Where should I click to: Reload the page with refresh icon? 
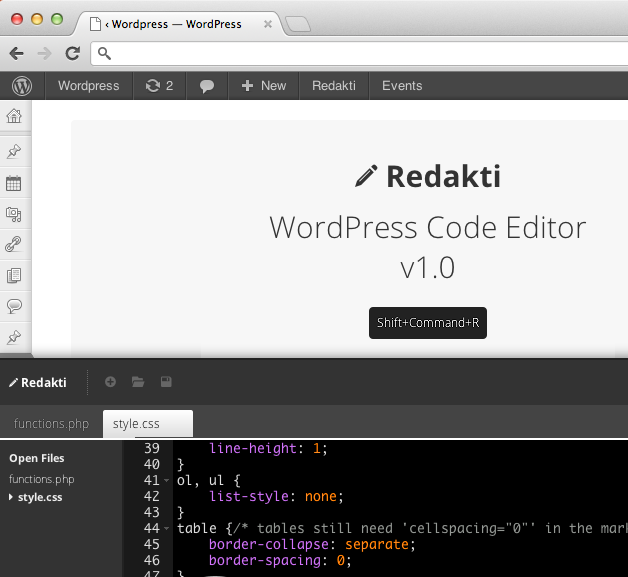click(x=72, y=53)
